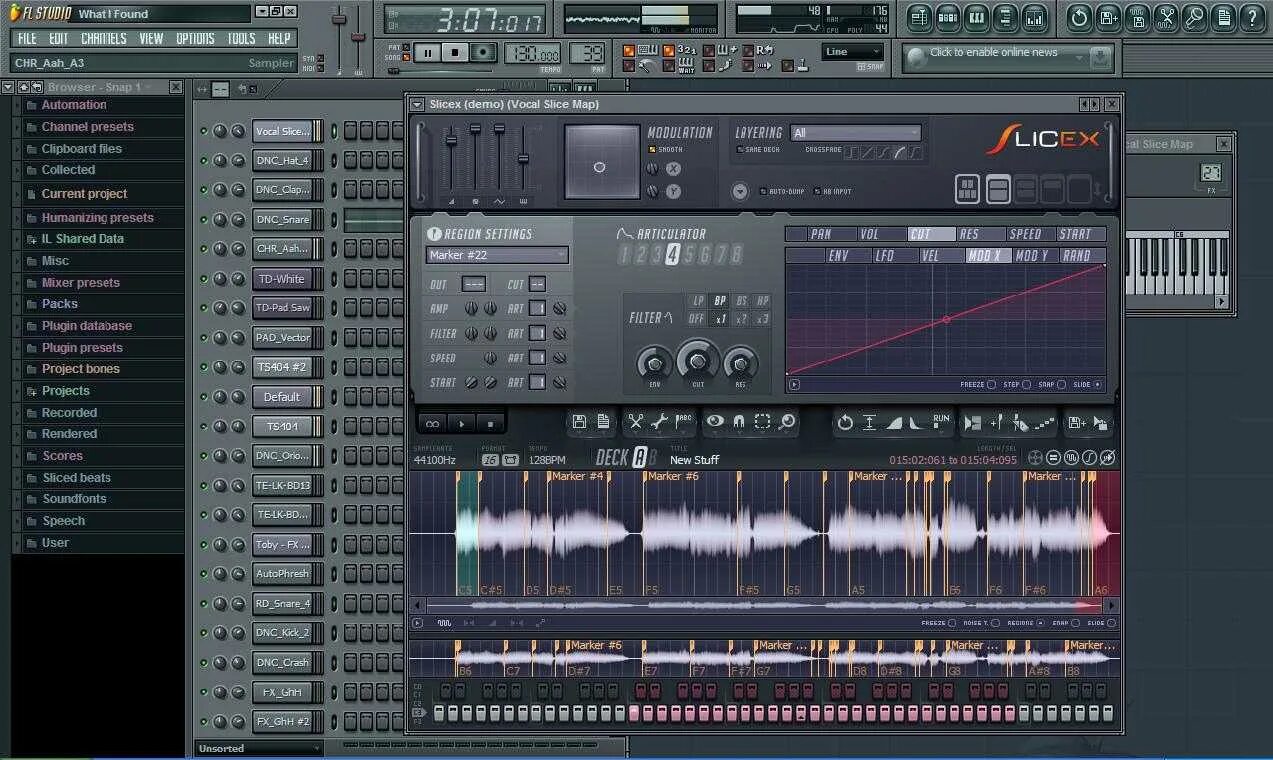Click Slicex eye view options icon
The image size is (1273, 760).
click(714, 422)
